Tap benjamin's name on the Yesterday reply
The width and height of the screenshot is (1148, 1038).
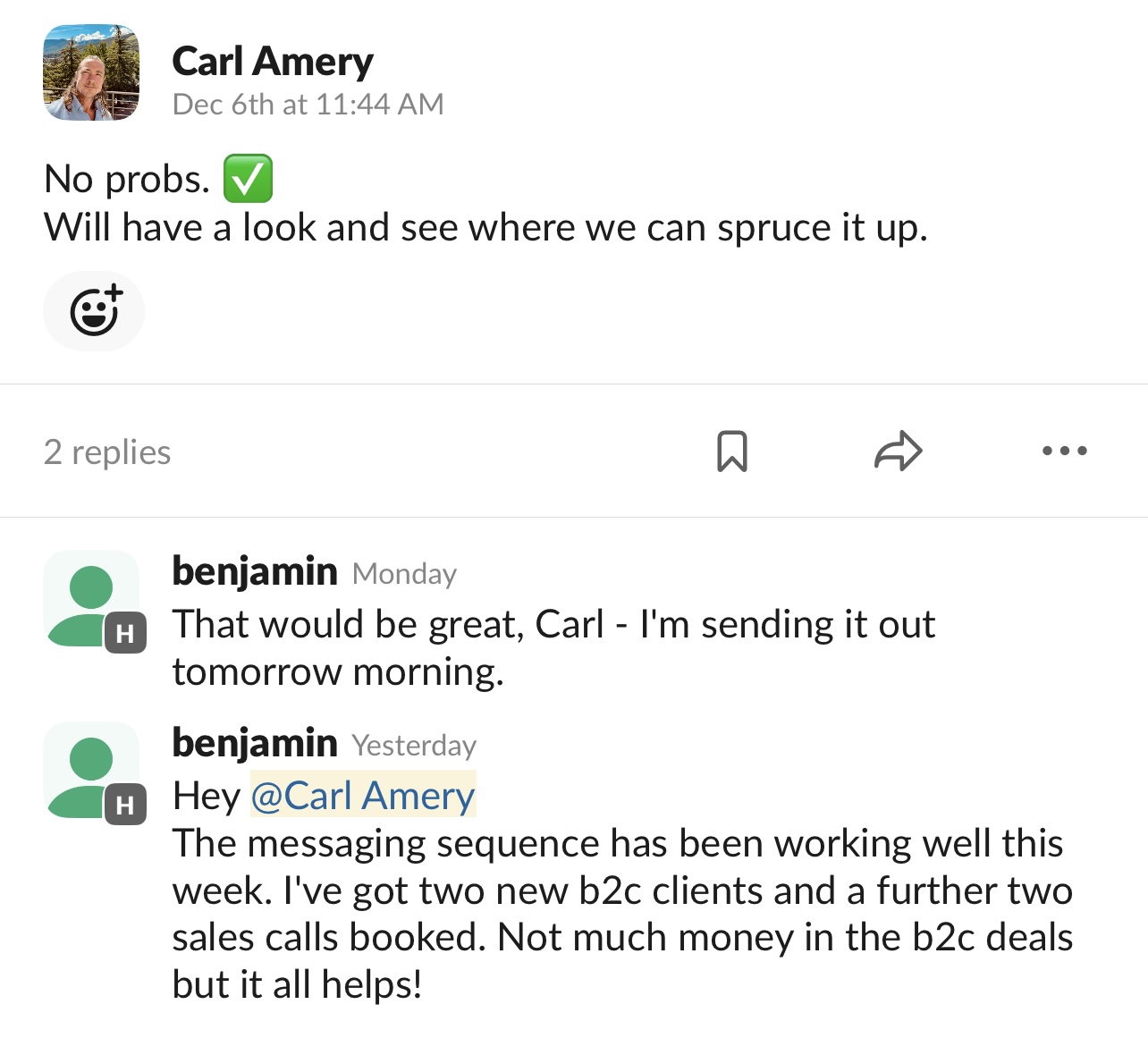tap(255, 743)
